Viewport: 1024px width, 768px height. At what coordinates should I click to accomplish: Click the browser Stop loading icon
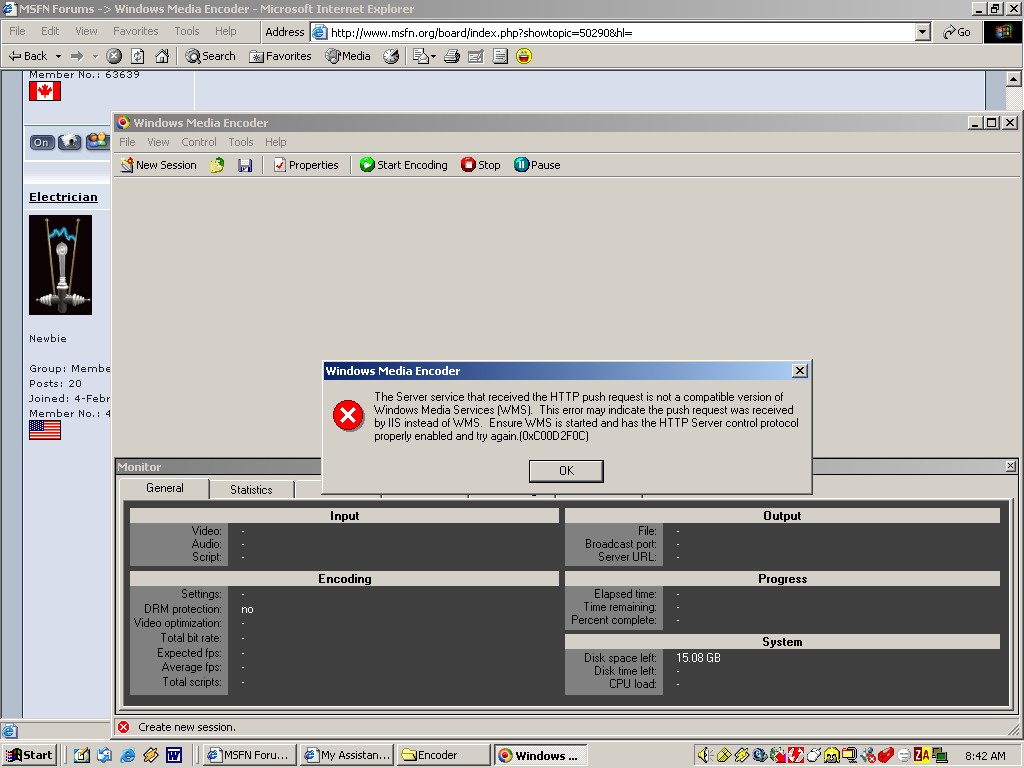[x=114, y=56]
